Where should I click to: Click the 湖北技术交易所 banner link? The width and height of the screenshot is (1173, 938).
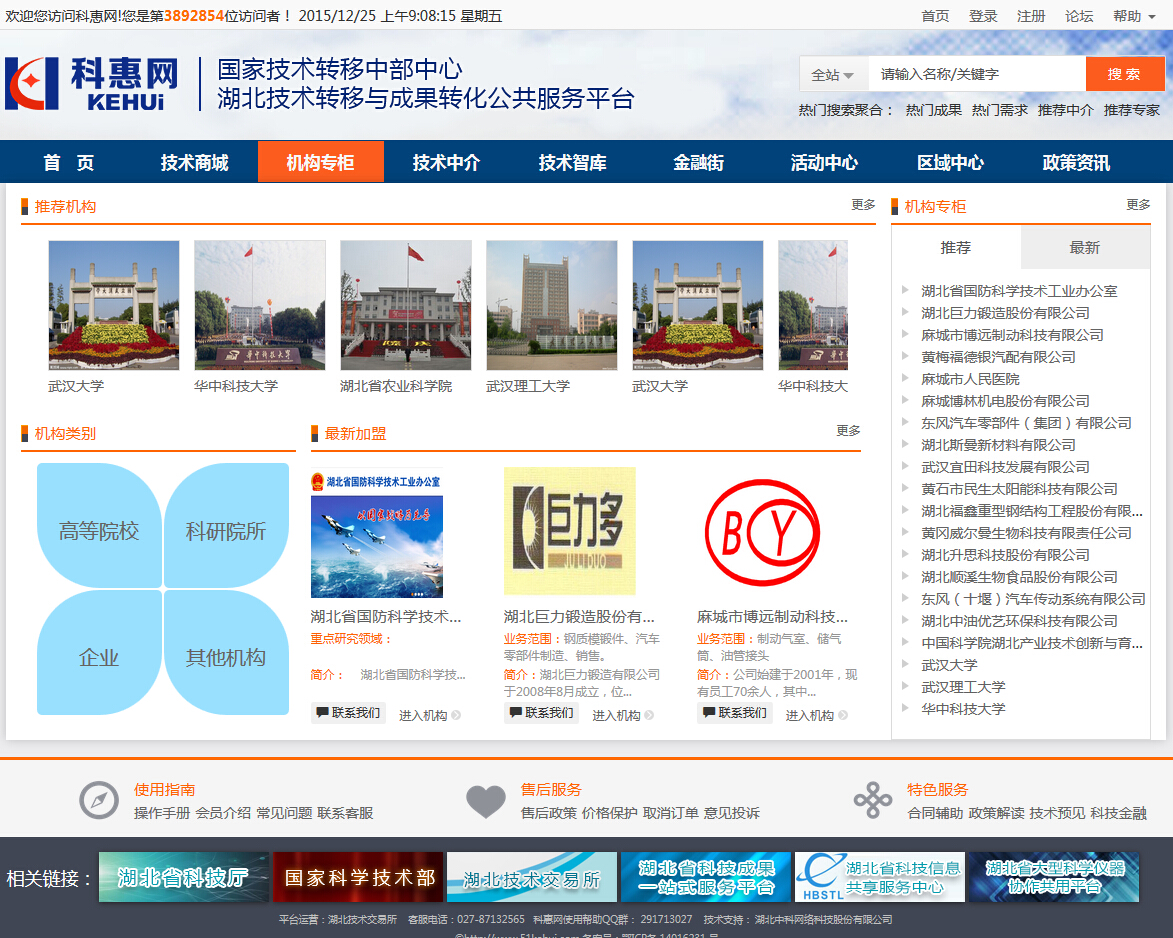[x=532, y=877]
